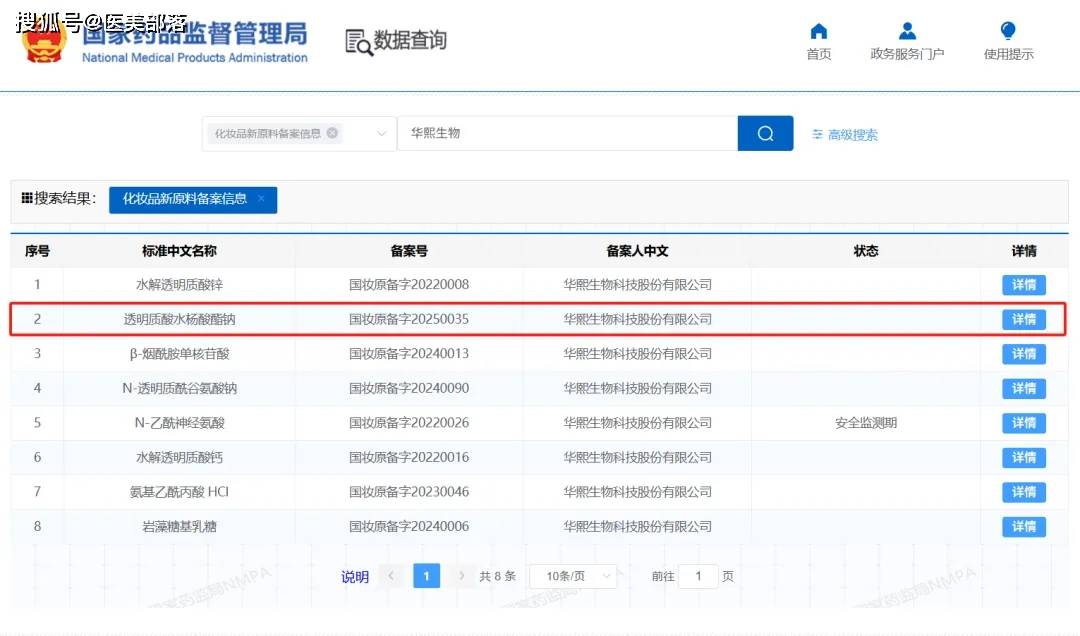This screenshot has height=636, width=1080.
Task: Open 高级搜索 advanced search filter
Action: [845, 135]
